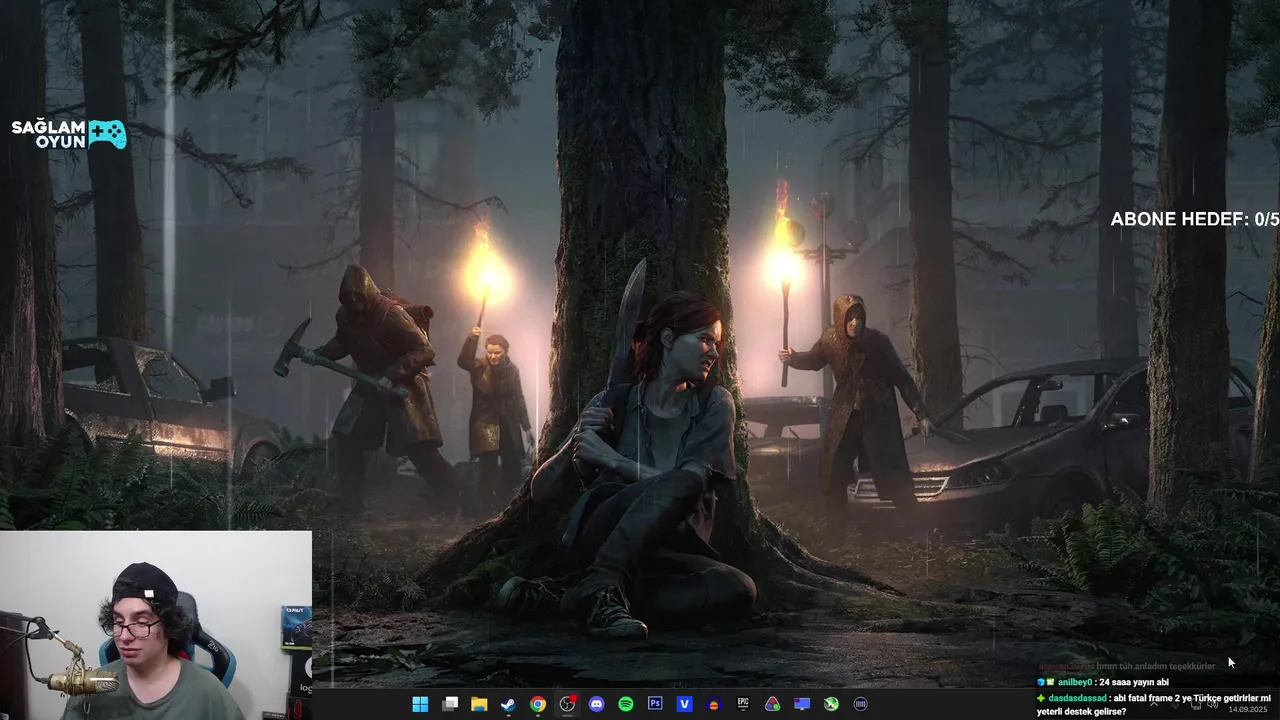
Task: Expand the system tray hidden icons chevron
Action: pyautogui.click(x=1154, y=704)
